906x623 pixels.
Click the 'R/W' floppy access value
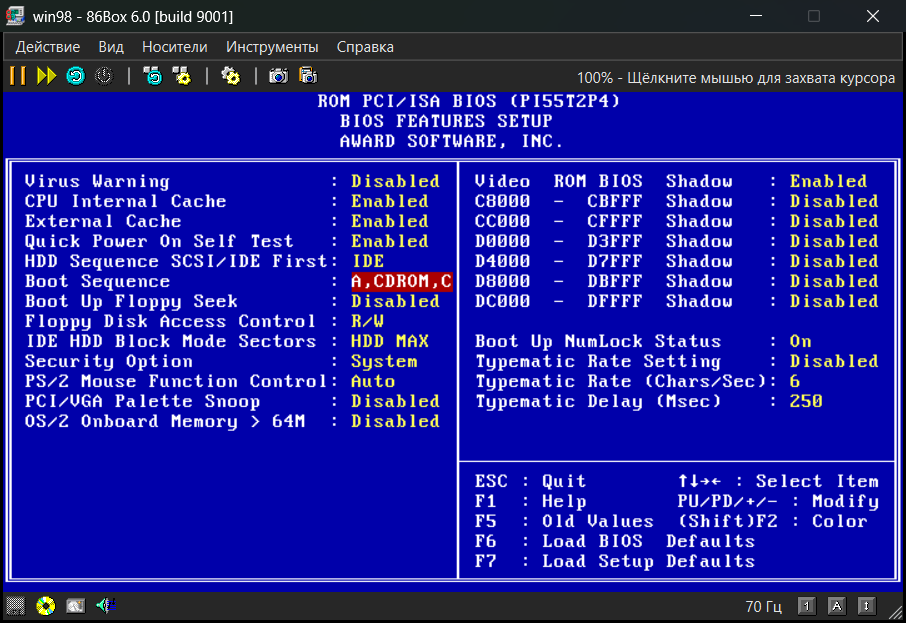pos(367,321)
